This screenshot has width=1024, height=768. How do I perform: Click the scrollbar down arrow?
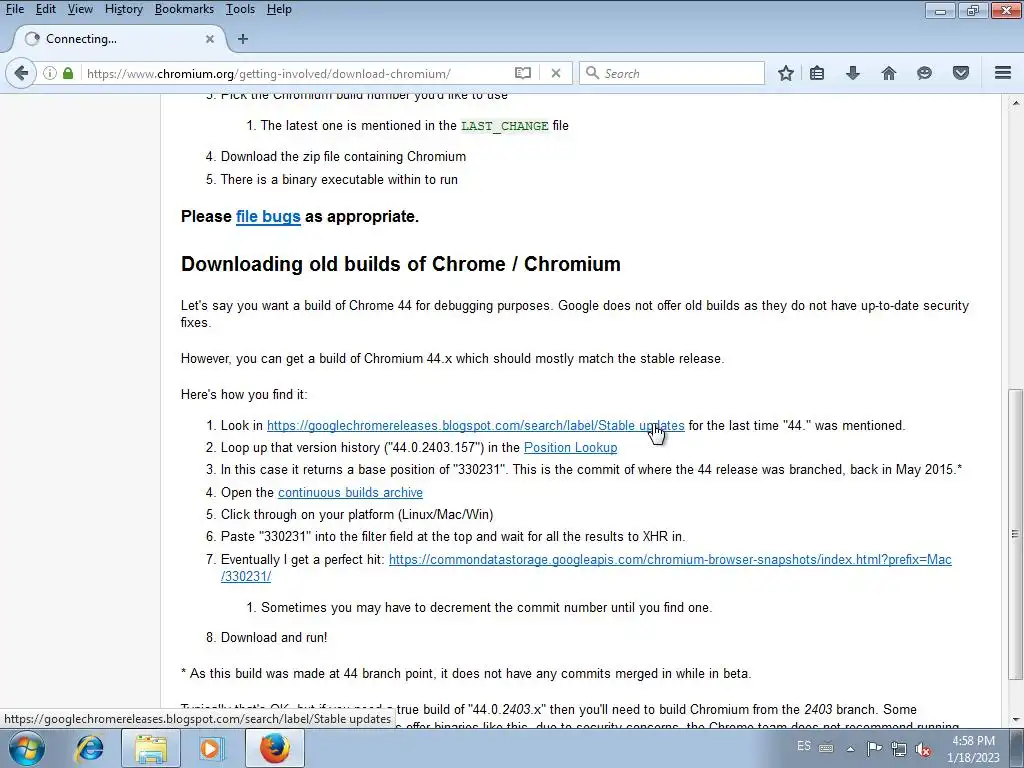pos(1015,719)
